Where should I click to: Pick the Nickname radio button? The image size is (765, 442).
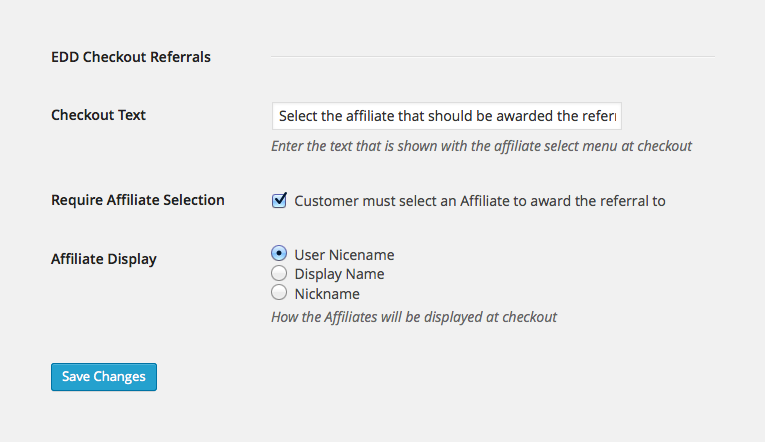[x=279, y=292]
